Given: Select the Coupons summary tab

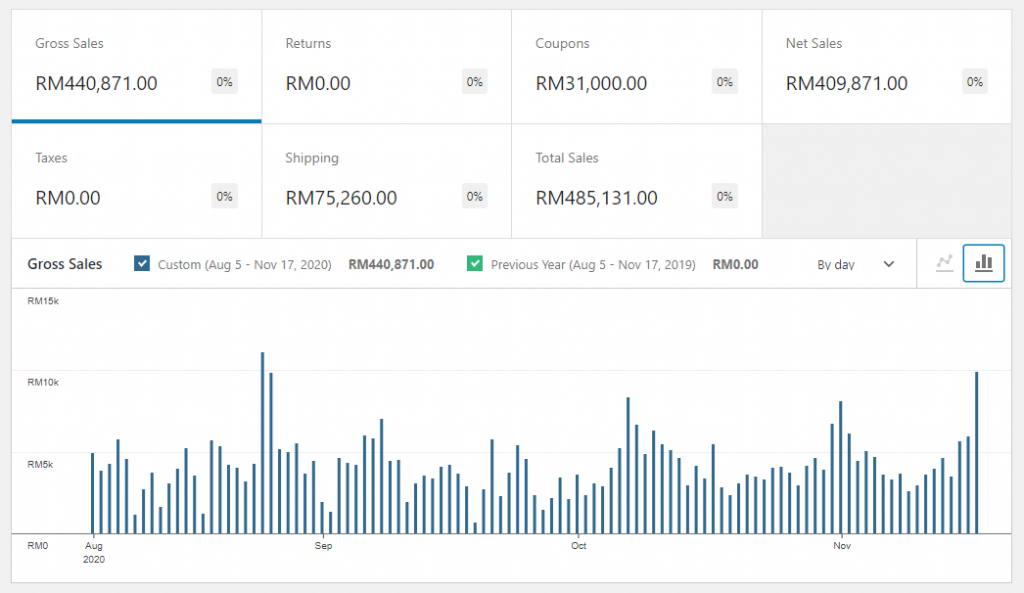Looking at the screenshot, I should pyautogui.click(x=637, y=66).
